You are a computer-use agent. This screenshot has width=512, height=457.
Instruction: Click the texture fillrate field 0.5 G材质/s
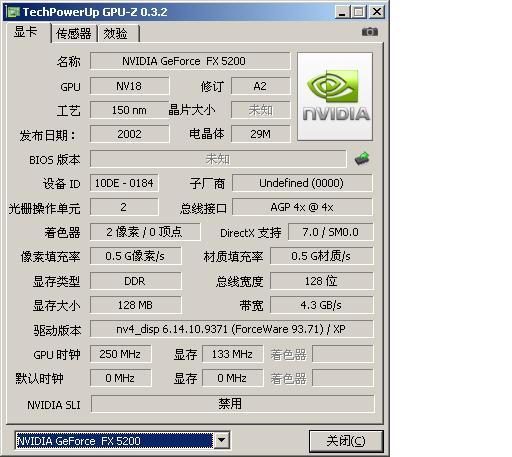[x=321, y=256]
